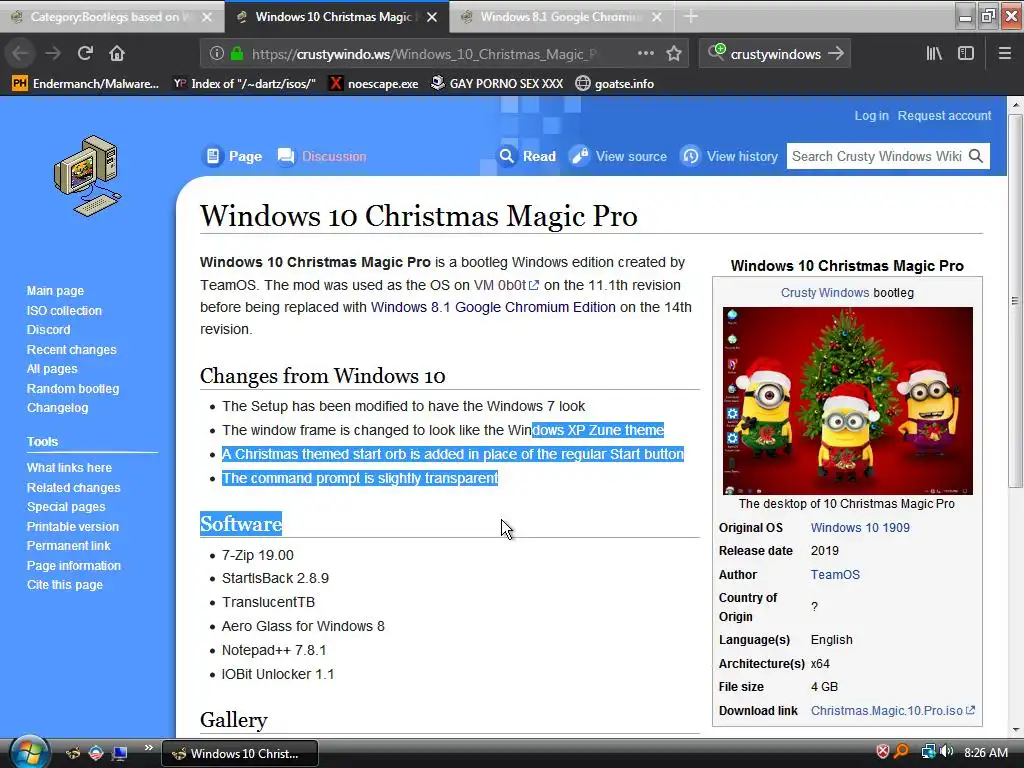Open ISO collection sidebar link
The height and width of the screenshot is (768, 1024).
point(64,311)
